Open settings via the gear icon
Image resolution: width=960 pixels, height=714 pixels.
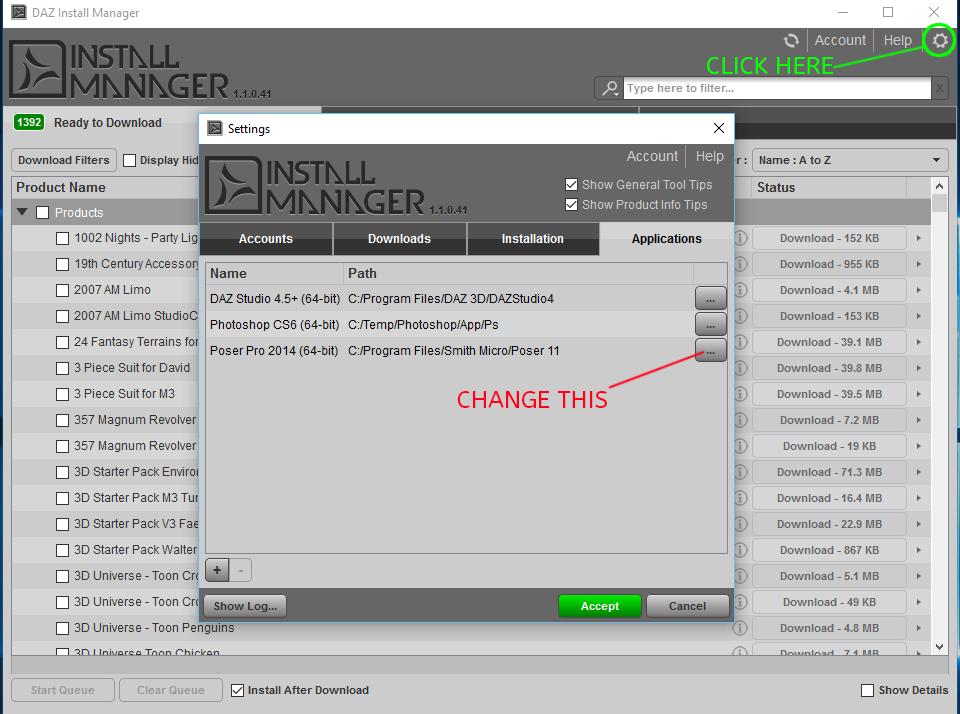(939, 40)
